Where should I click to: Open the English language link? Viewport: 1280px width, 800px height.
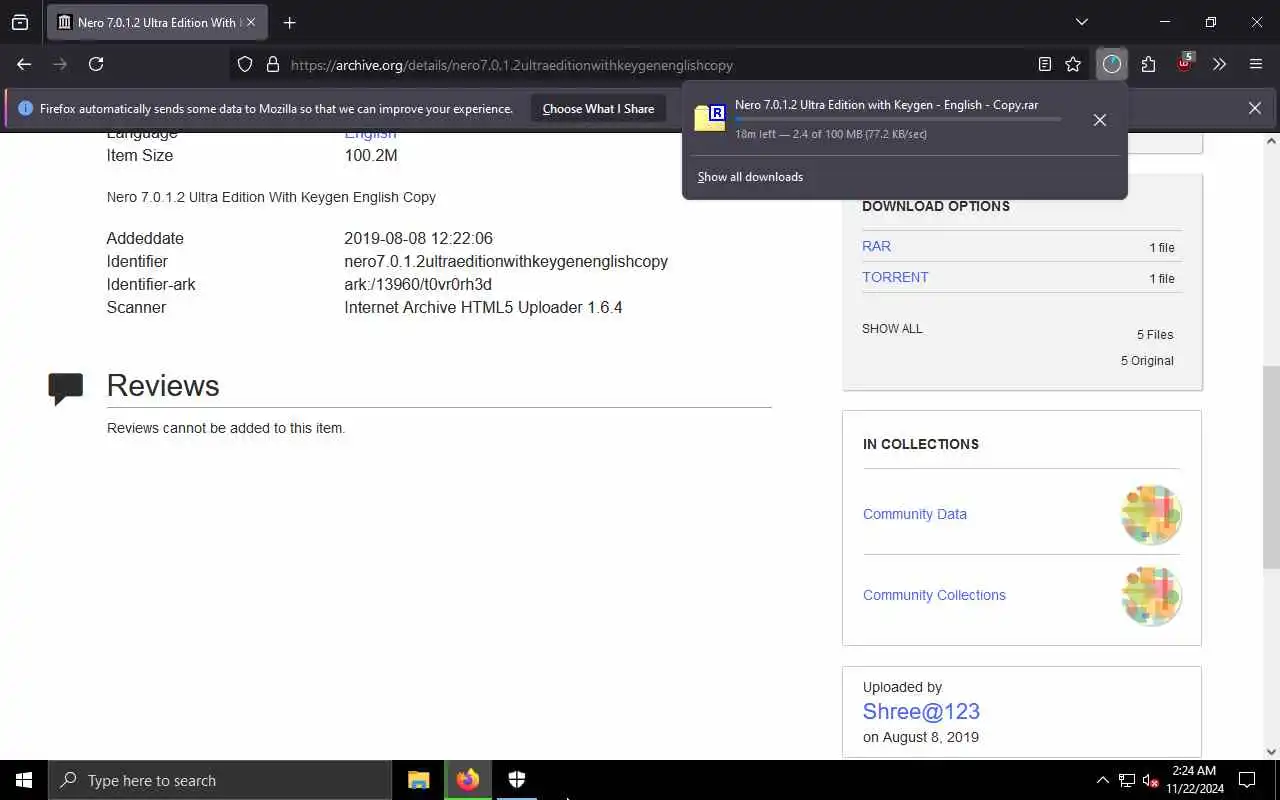(x=370, y=134)
